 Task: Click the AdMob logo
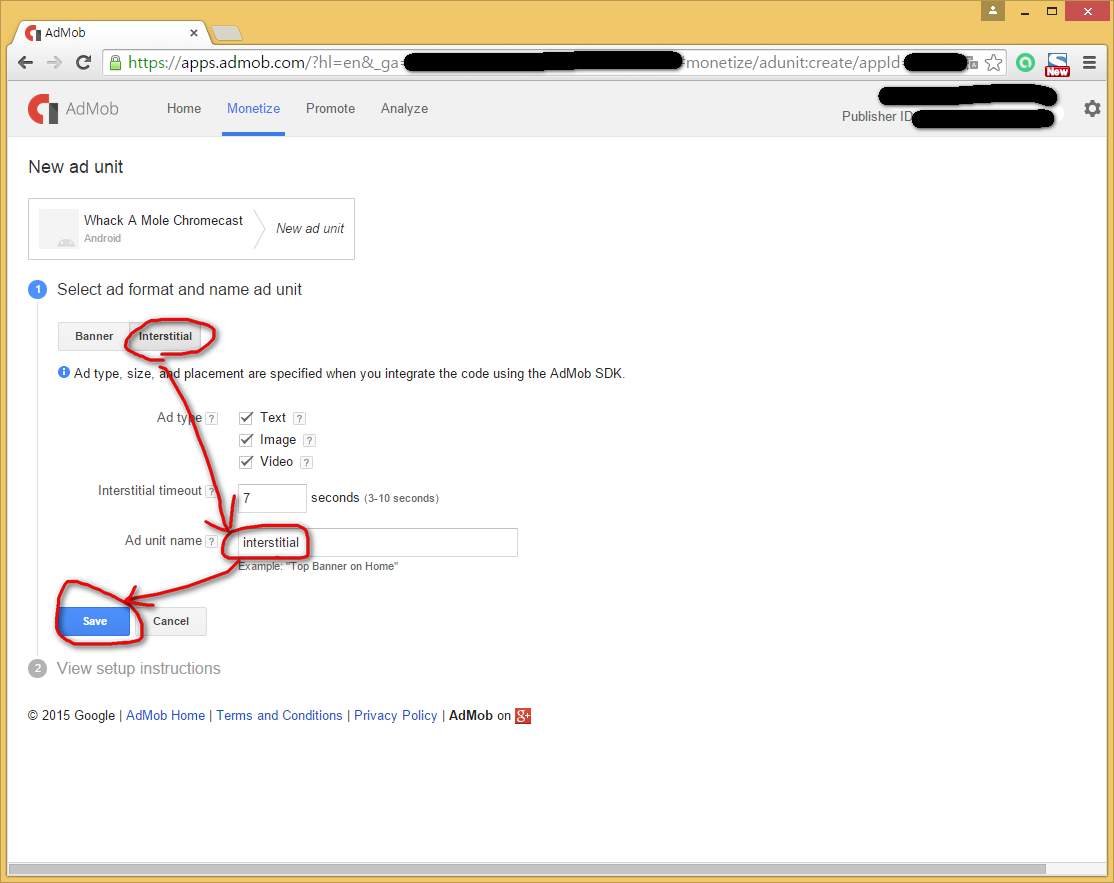(x=73, y=109)
